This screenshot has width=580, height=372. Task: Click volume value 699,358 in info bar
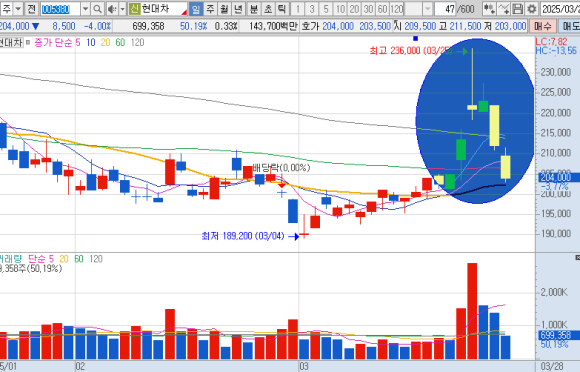pos(148,26)
